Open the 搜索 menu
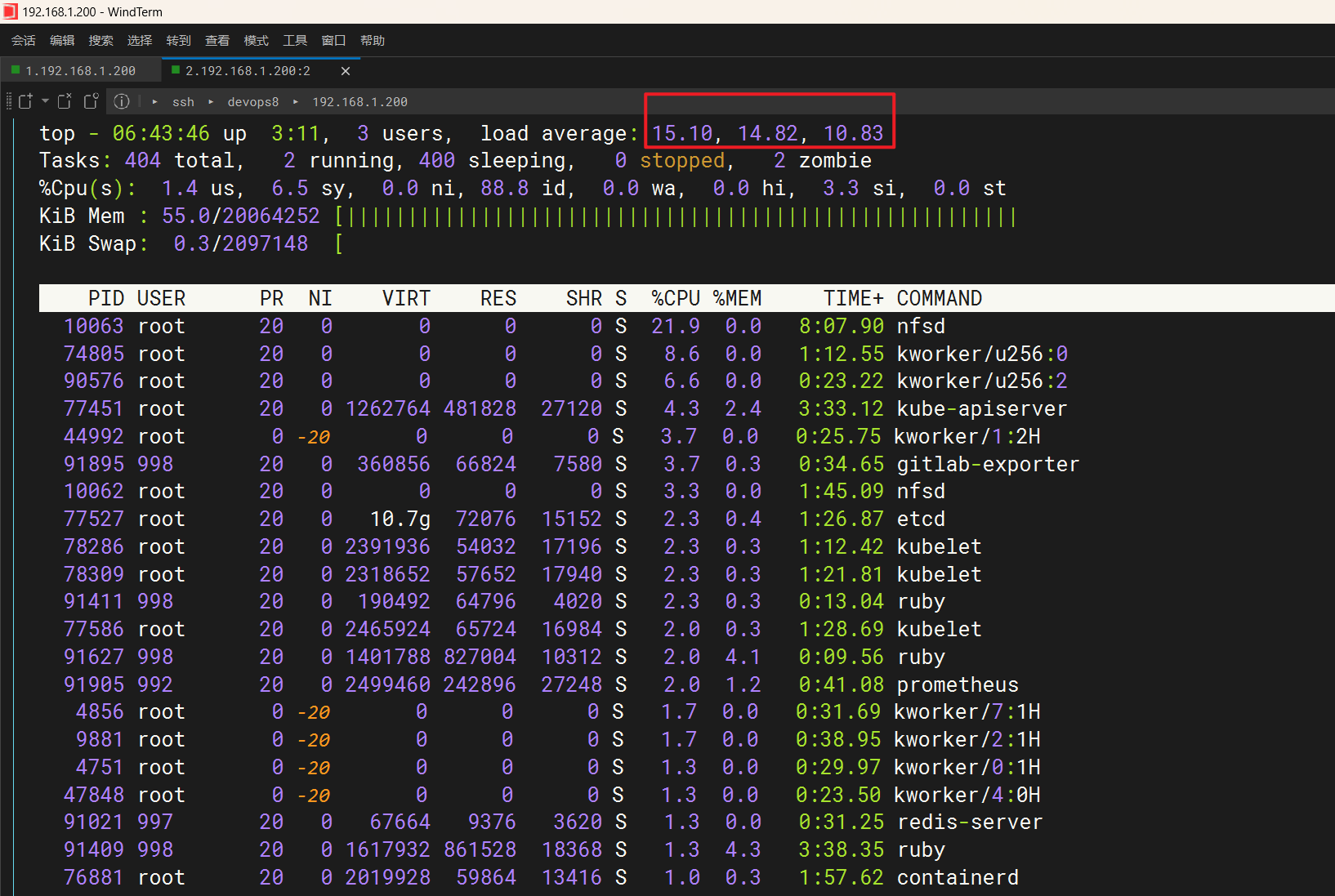The width and height of the screenshot is (1335, 896). pos(101,40)
